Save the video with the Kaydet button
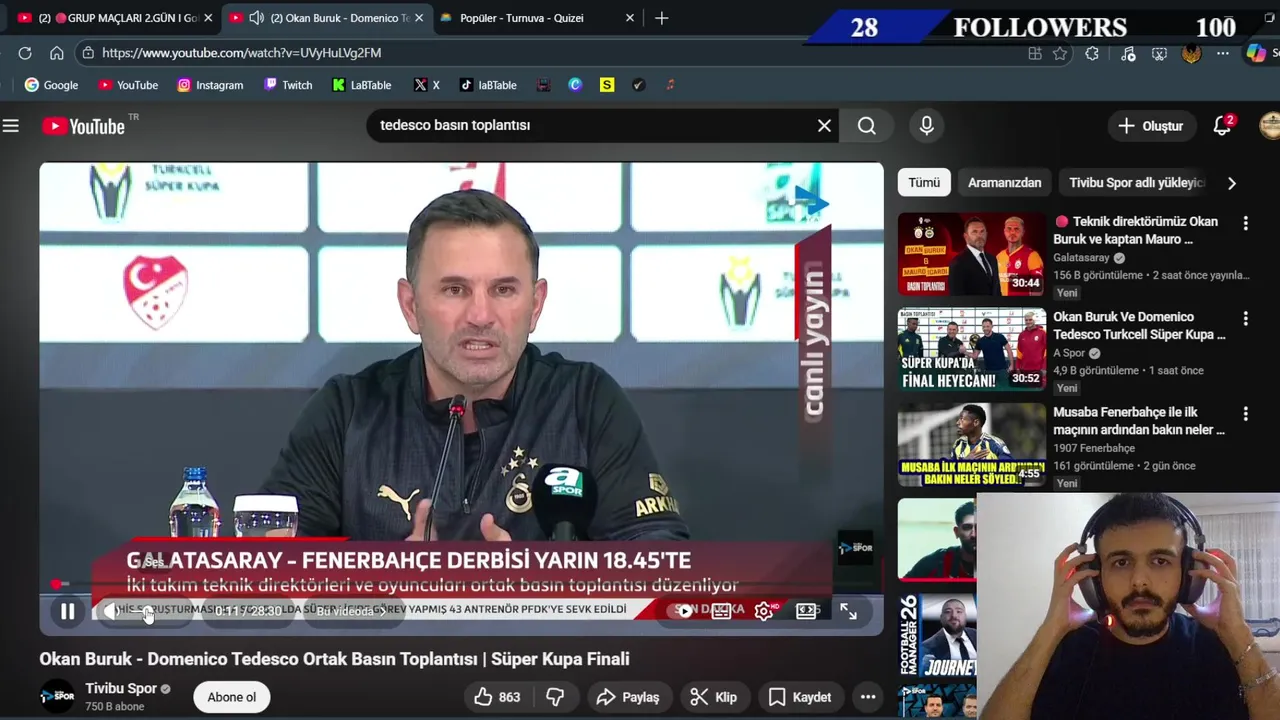Screen dimensions: 1280x720 [800, 697]
